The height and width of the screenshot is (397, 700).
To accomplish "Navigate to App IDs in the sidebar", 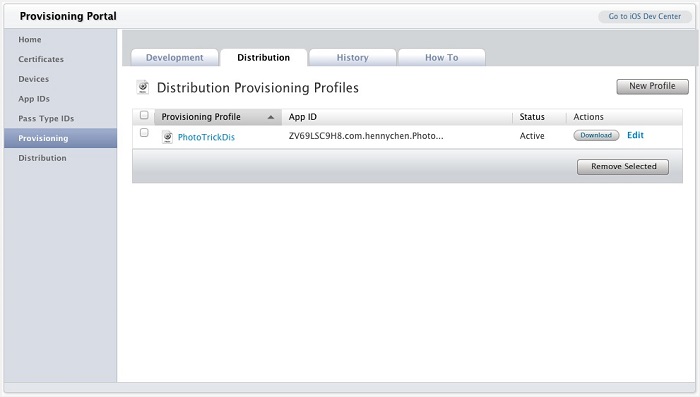I will tap(34, 99).
